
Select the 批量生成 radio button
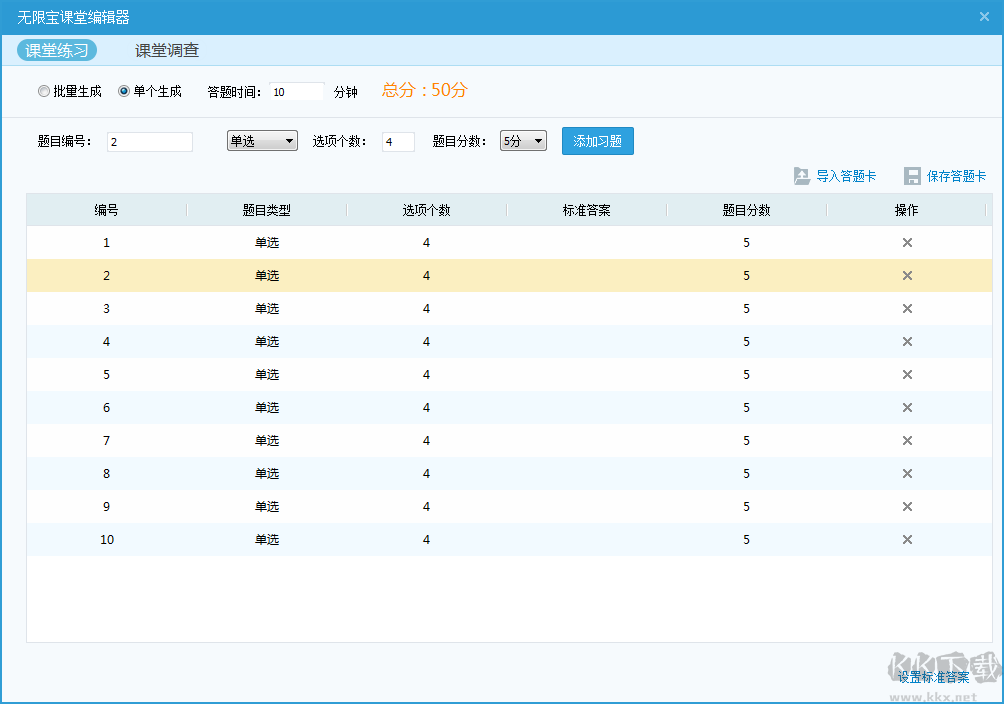coord(44,92)
